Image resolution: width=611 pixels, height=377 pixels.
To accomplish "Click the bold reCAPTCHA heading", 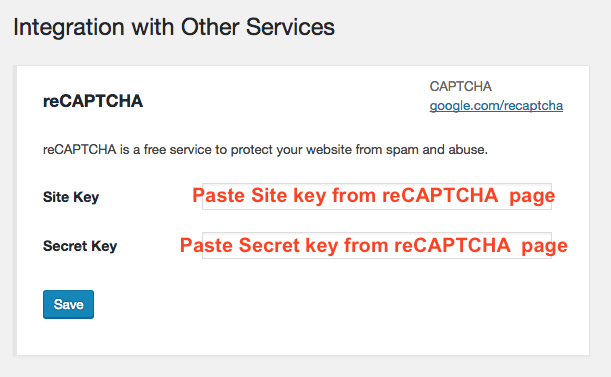I will point(93,101).
